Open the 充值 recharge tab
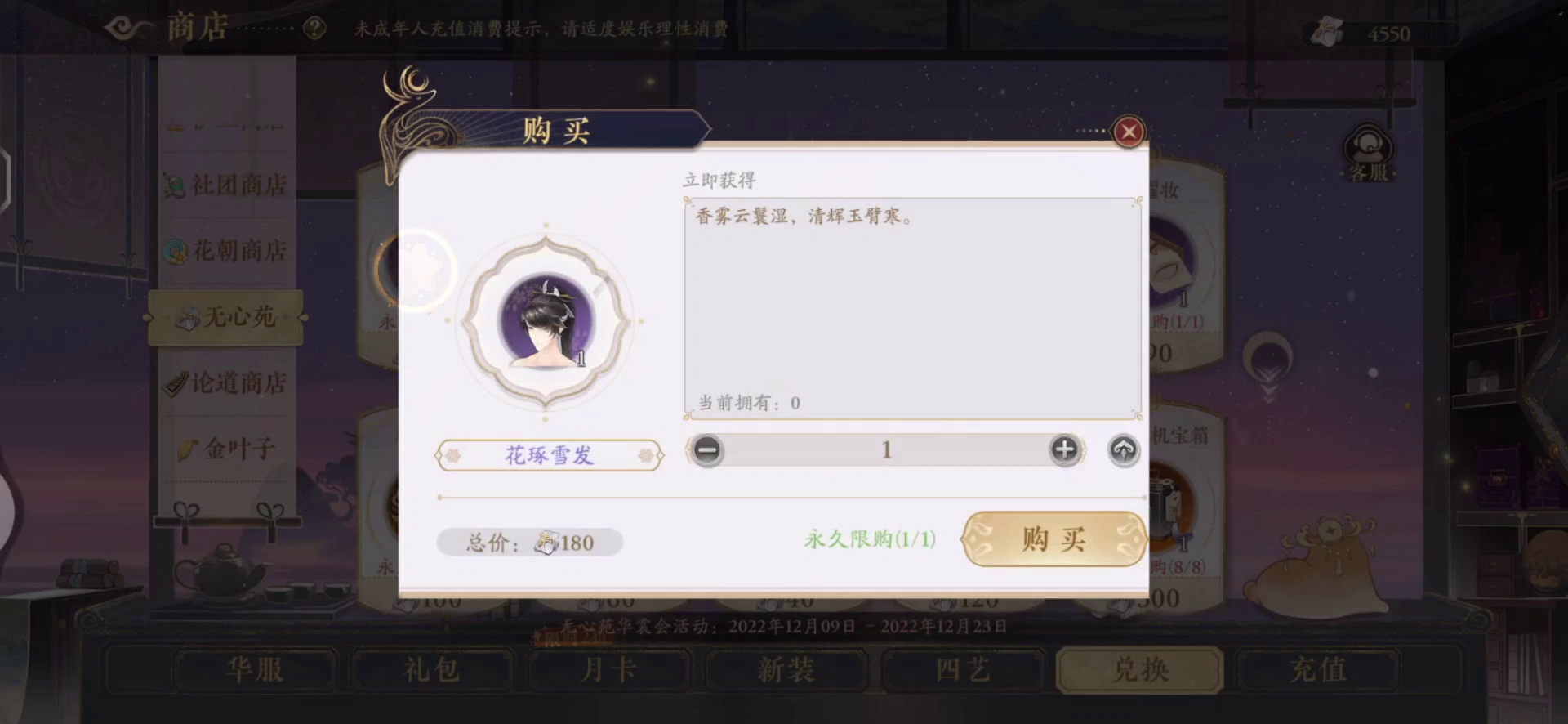Viewport: 1568px width, 724px height. point(1318,670)
